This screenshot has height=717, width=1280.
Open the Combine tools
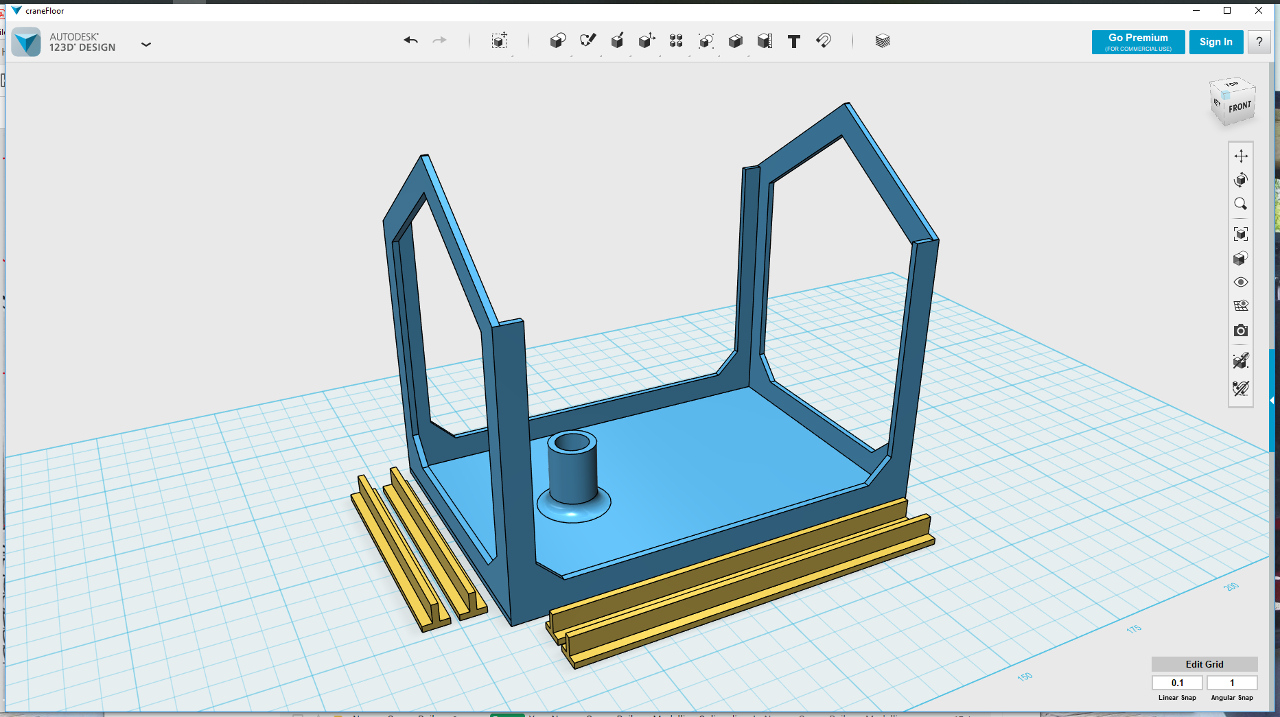point(735,41)
